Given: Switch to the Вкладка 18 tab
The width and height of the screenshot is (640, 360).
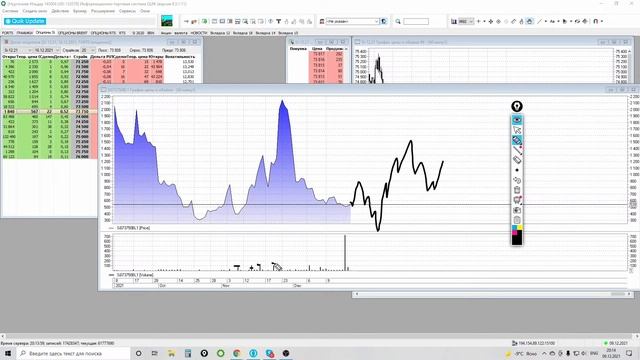Looking at the screenshot, I should coord(243,33).
